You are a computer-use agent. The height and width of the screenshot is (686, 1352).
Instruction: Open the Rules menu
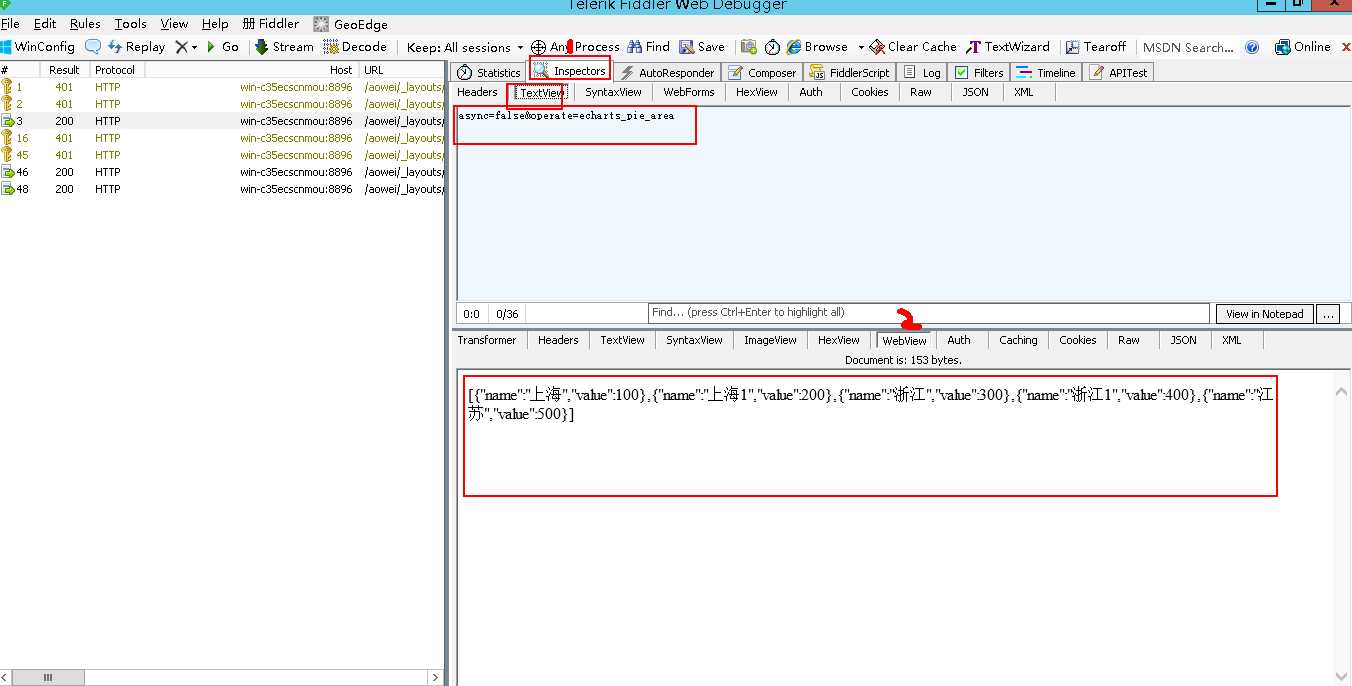click(x=85, y=24)
